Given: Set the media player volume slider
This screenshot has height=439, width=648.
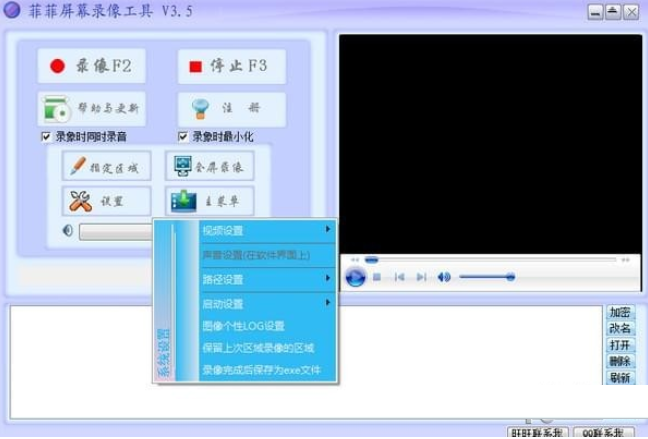Looking at the screenshot, I should point(487,277).
